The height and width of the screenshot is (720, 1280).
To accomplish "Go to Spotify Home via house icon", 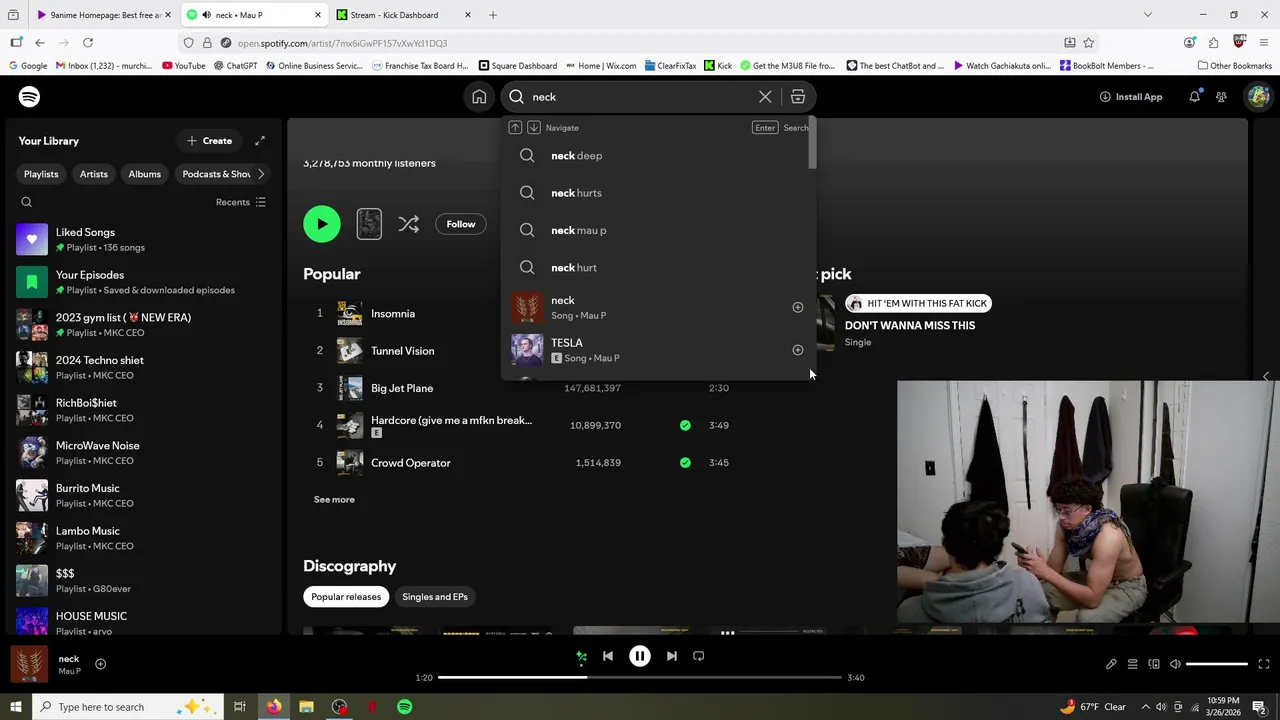I will 479,97.
